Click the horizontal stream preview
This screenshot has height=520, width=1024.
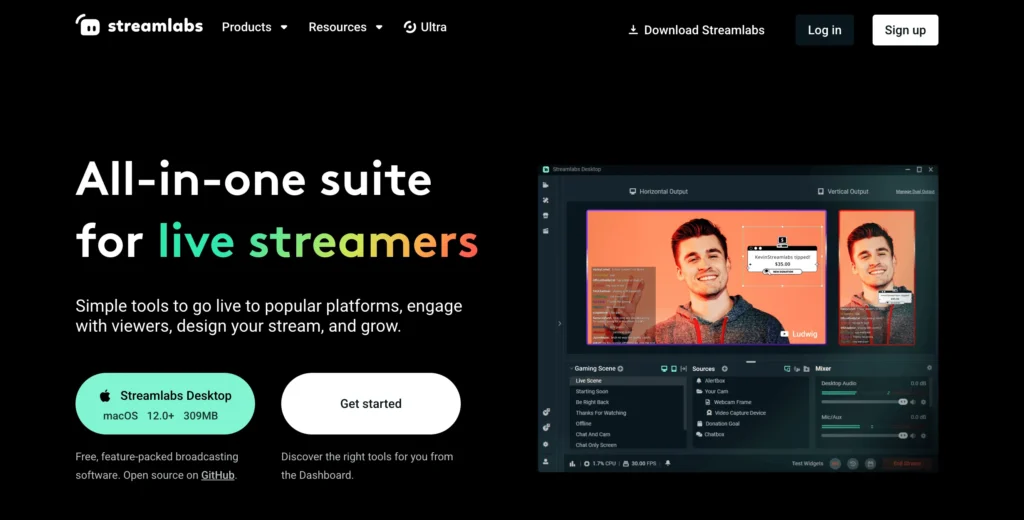(706, 277)
